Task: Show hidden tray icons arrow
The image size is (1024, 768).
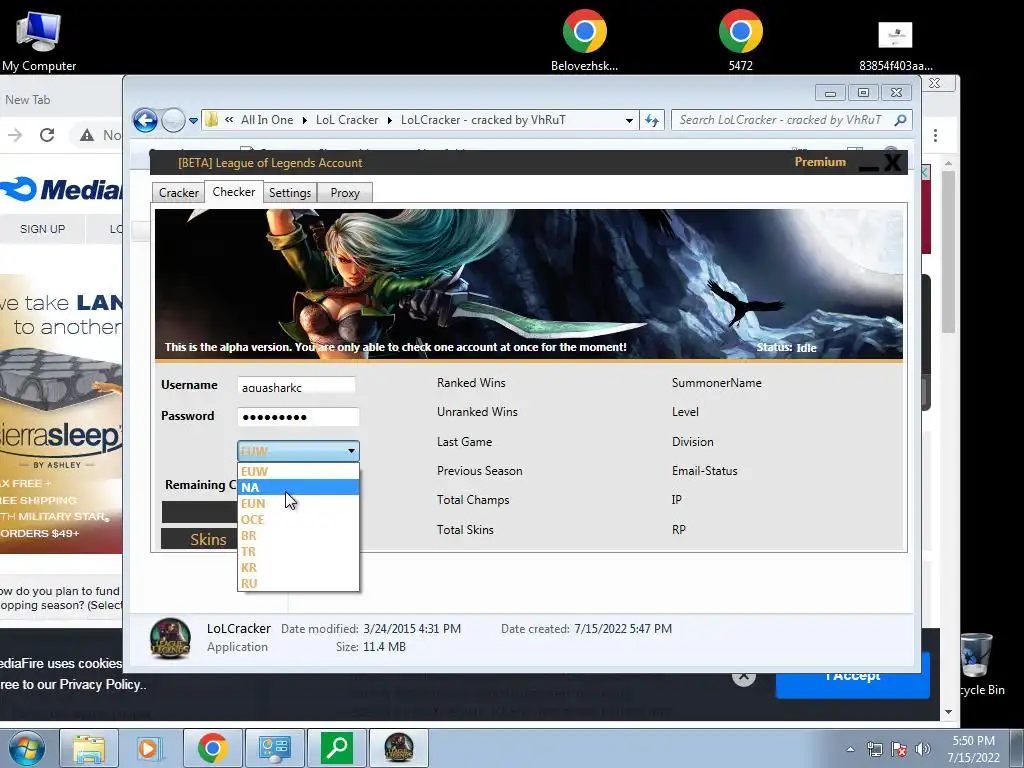Action: point(850,749)
